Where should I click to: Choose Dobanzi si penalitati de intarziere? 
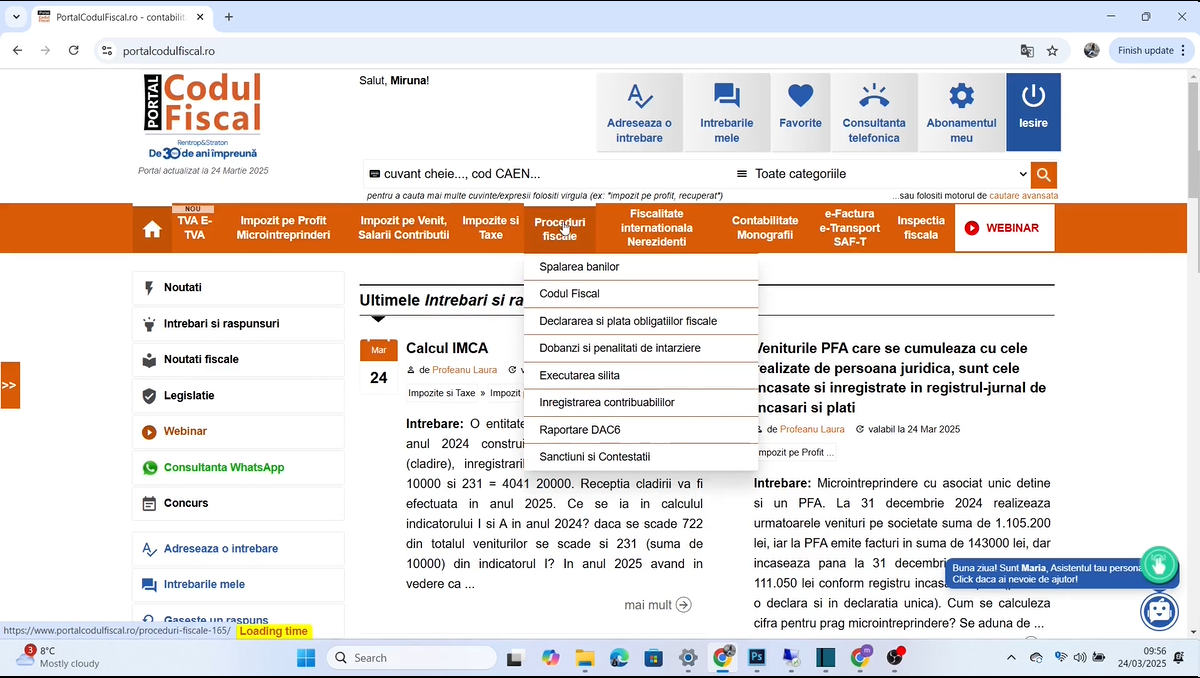point(641,348)
